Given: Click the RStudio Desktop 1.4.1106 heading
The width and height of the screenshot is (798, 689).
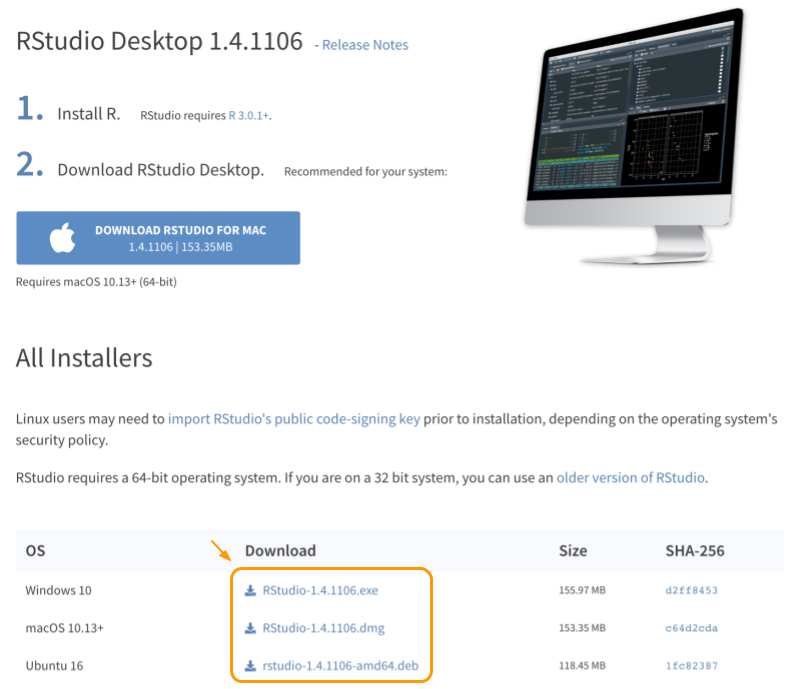Looking at the screenshot, I should [159, 41].
